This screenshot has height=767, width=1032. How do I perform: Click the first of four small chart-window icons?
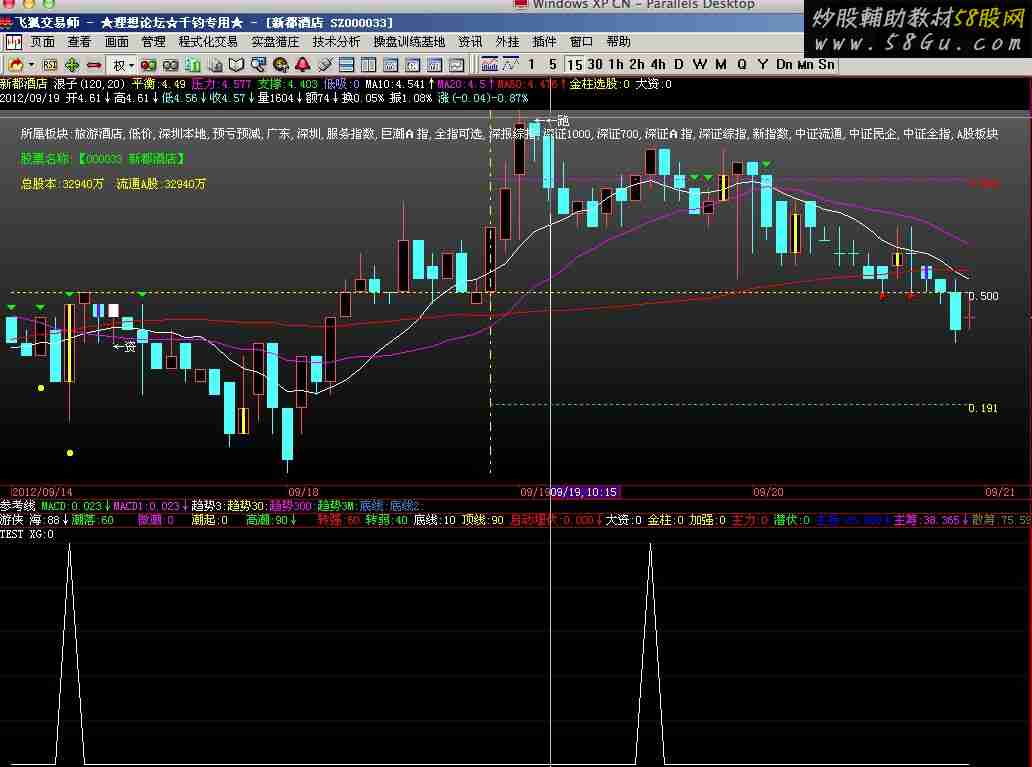pyautogui.click(x=391, y=65)
